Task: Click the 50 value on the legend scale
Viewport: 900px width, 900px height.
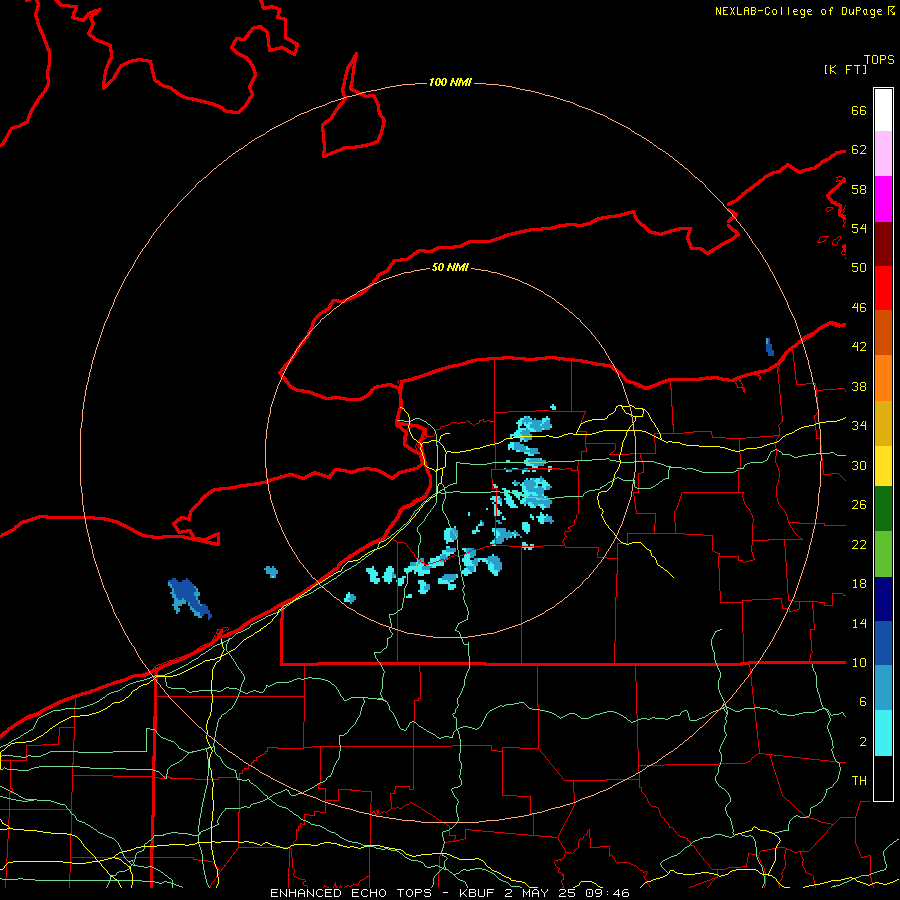Action: pos(859,267)
